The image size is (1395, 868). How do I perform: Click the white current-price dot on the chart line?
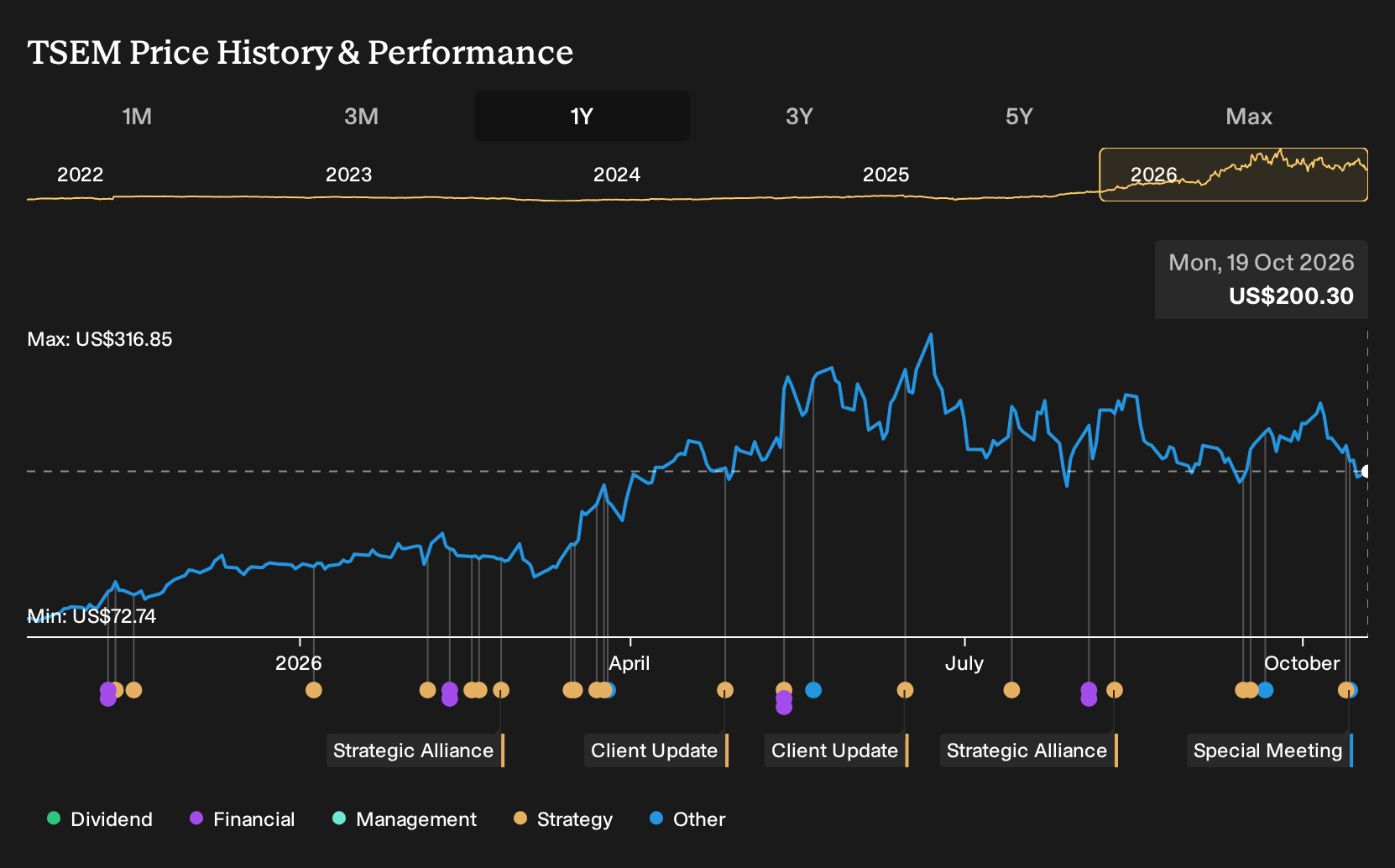click(1366, 472)
